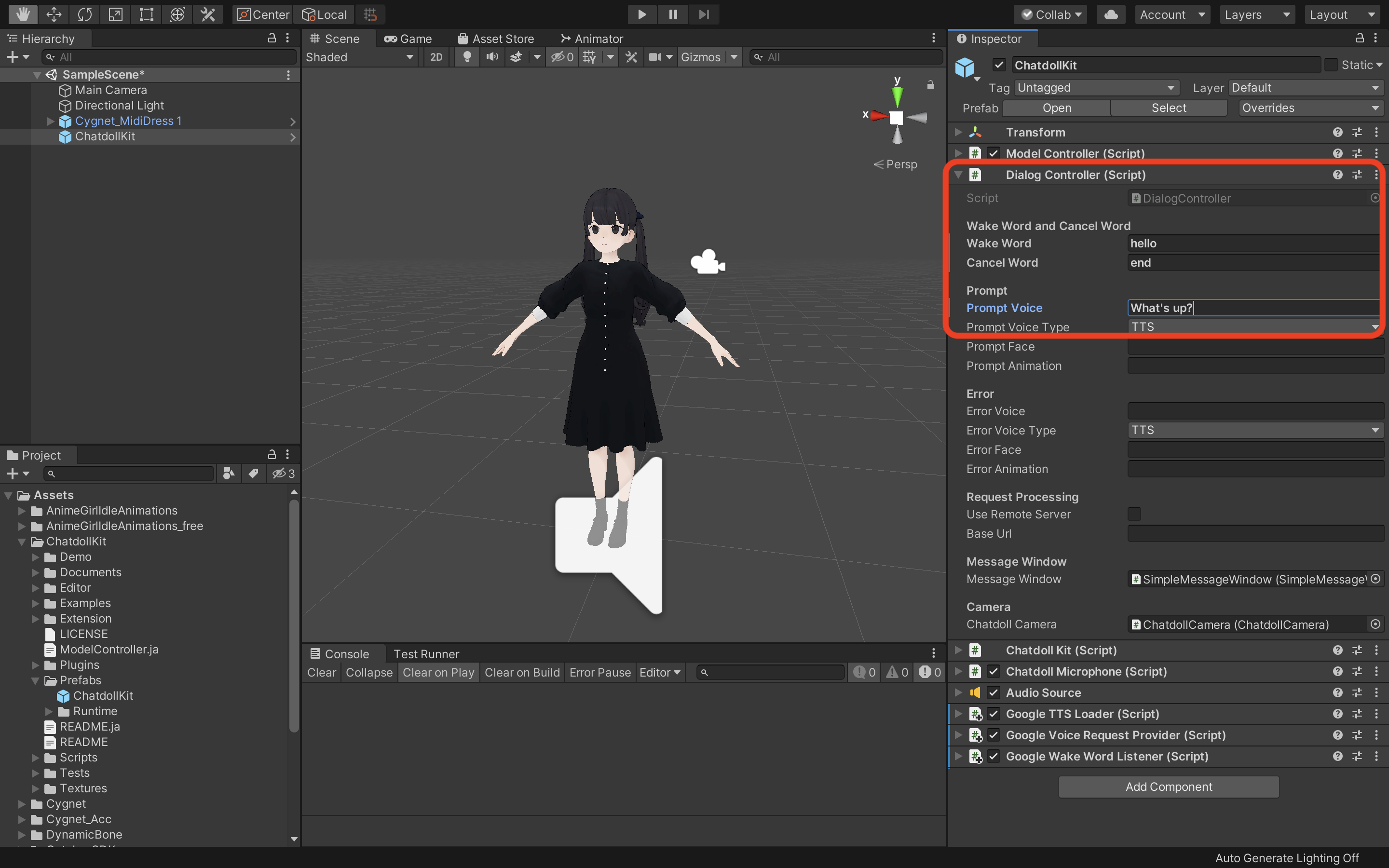
Task: Click the prefab Select button
Action: [1169, 108]
